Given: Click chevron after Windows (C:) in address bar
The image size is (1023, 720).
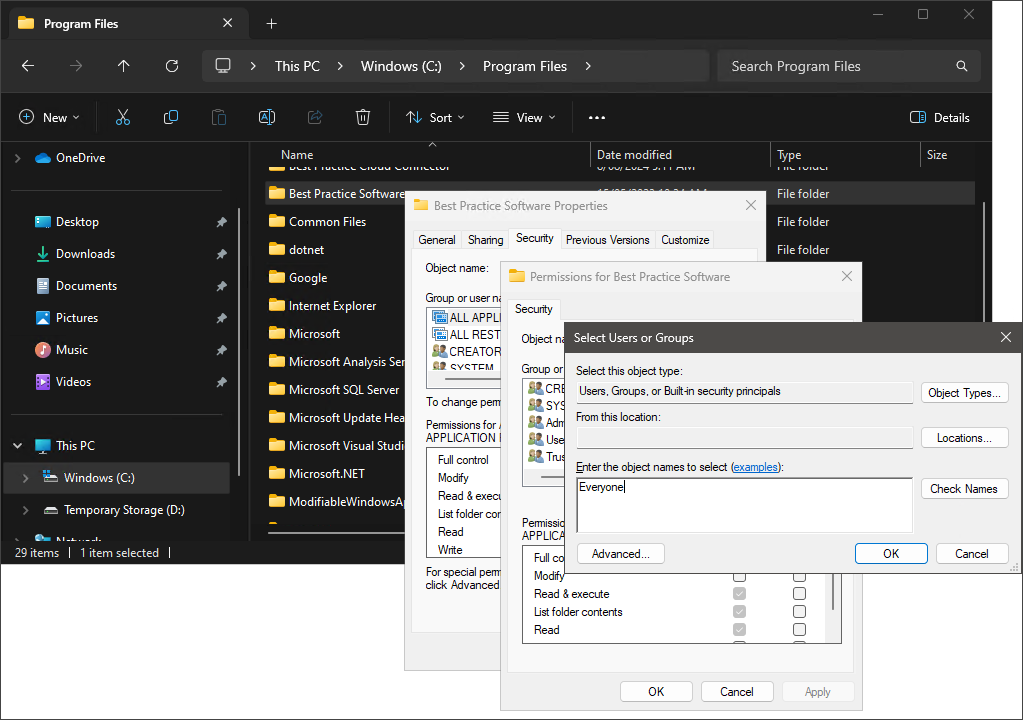Looking at the screenshot, I should pos(462,66).
